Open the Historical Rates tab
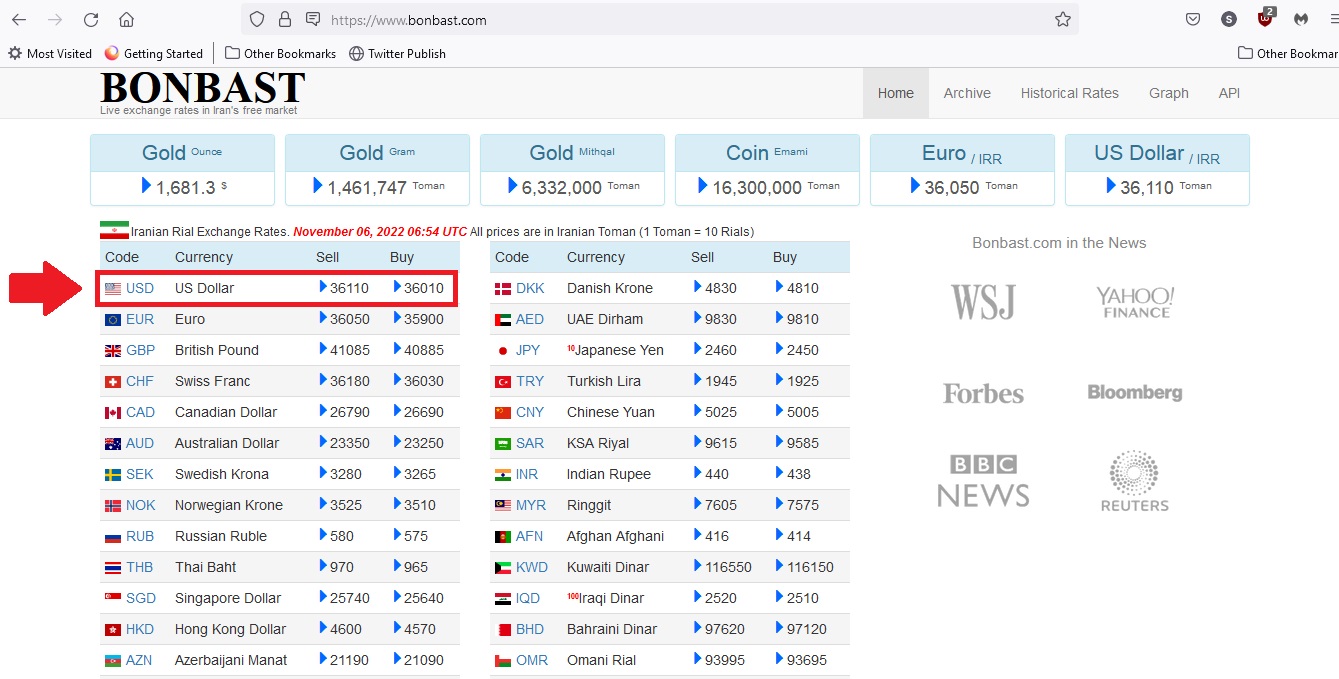Image resolution: width=1339 pixels, height=679 pixels. 1070,93
